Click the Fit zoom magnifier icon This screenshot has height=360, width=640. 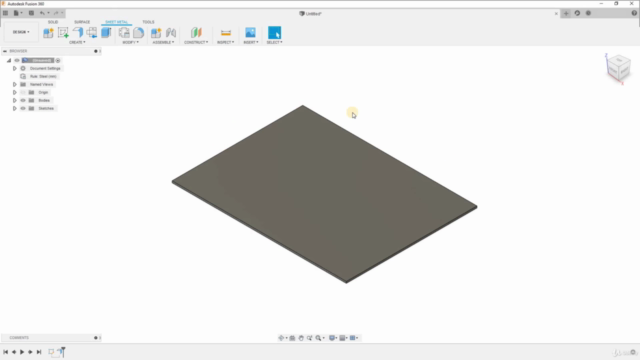pyautogui.click(x=318, y=338)
